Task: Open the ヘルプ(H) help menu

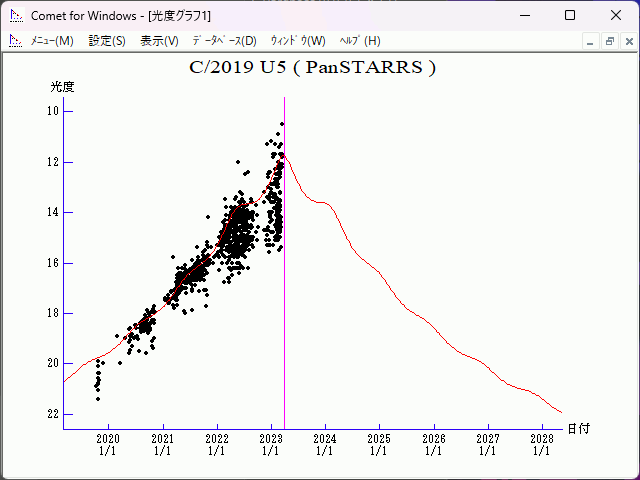Action: pos(360,41)
